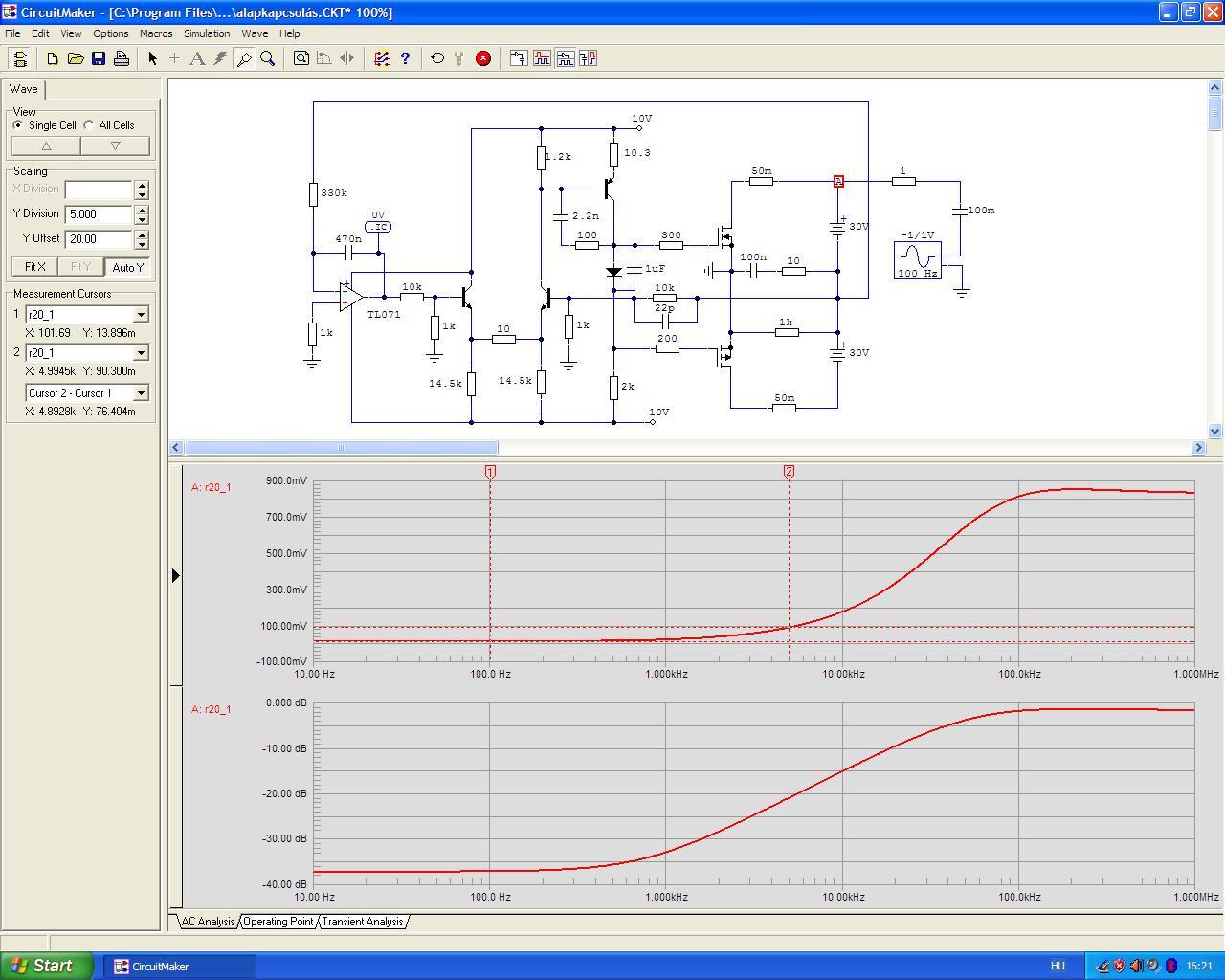Screen dimensions: 1225x980
Task: Open help with the question mark icon
Action: 405,58
